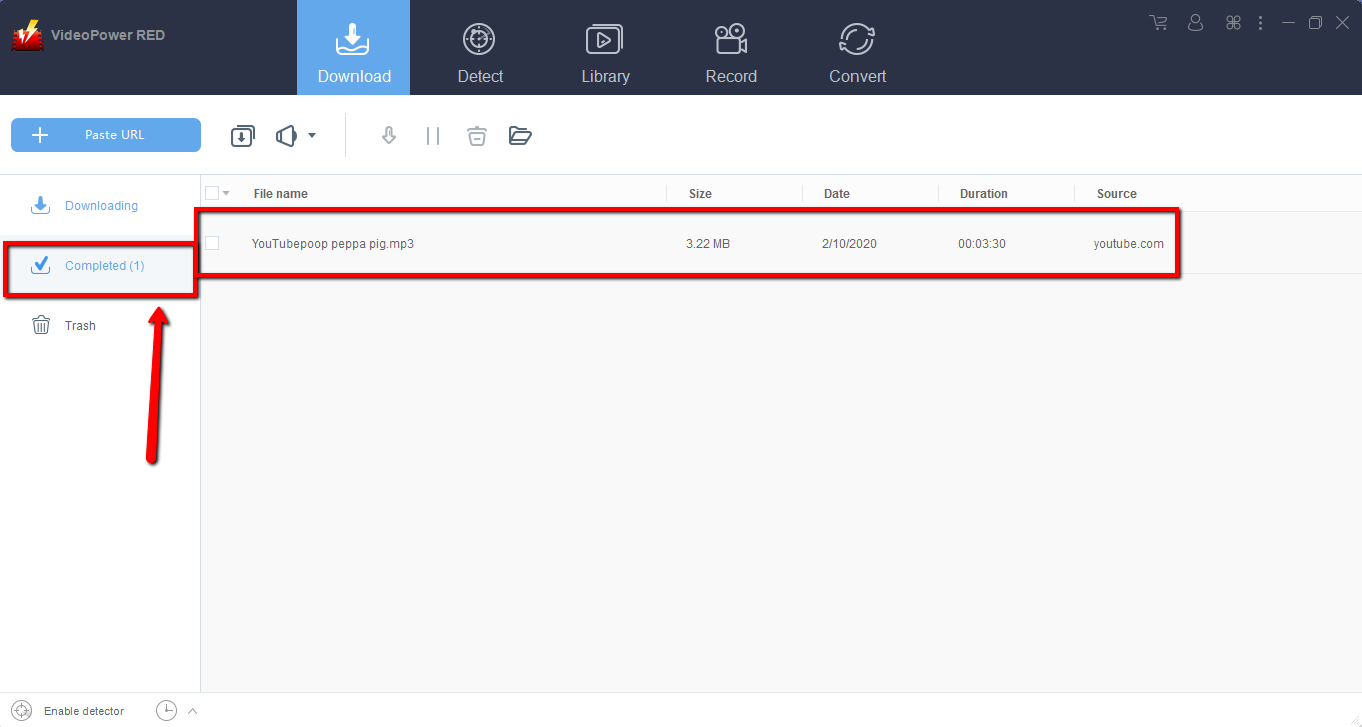1362x727 pixels.
Task: Open the downloaded file's containing folder
Action: coord(520,135)
